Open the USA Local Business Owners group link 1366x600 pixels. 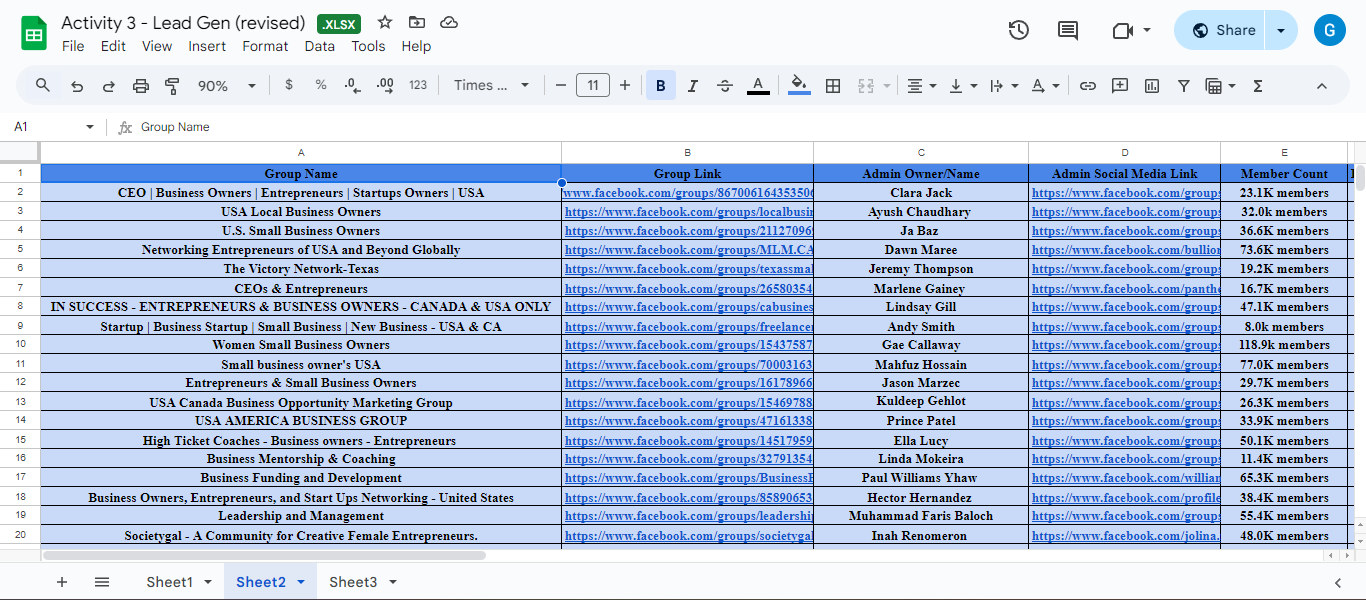[x=689, y=212]
